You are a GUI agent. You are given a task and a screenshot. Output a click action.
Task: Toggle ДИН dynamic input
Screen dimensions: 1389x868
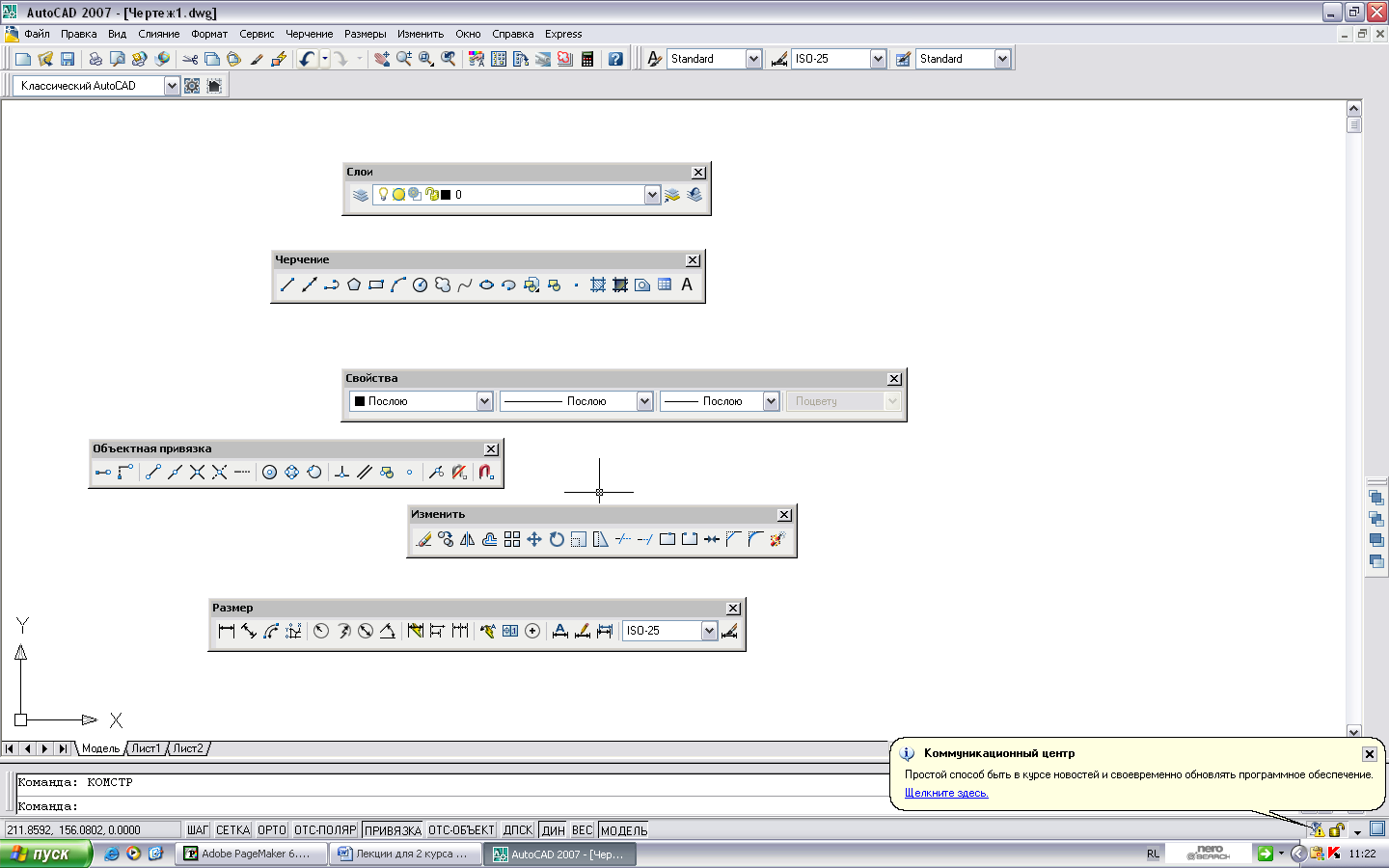554,829
